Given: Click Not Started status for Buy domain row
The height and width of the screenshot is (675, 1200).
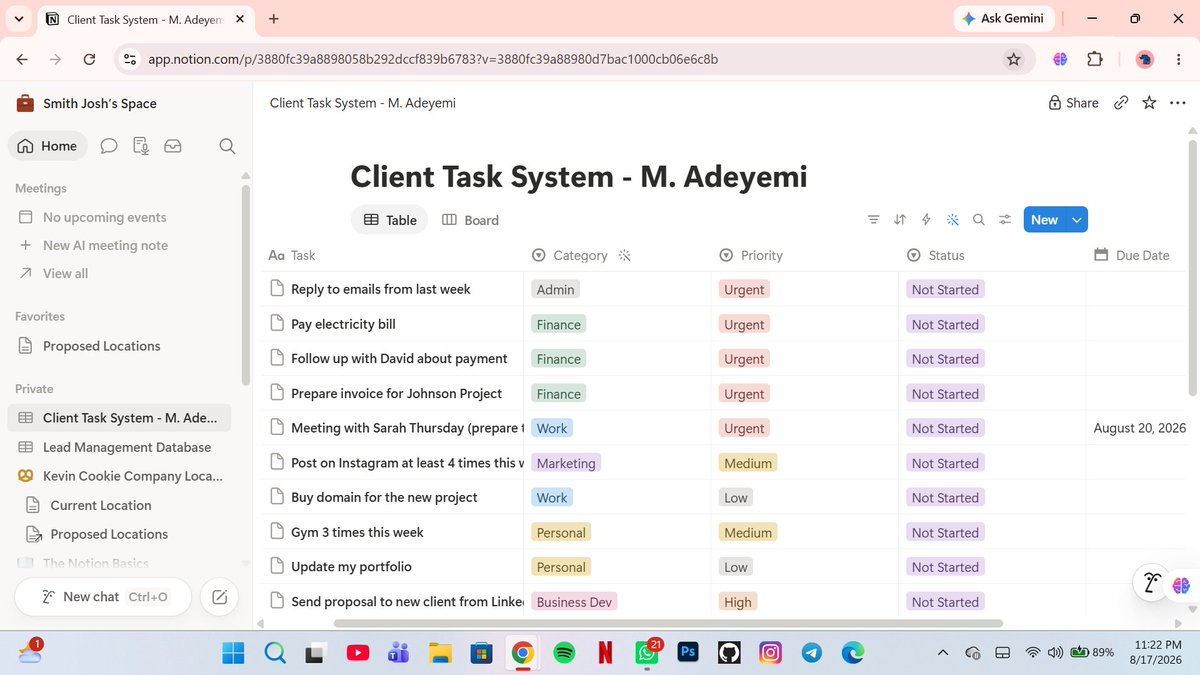Looking at the screenshot, I should [945, 498].
